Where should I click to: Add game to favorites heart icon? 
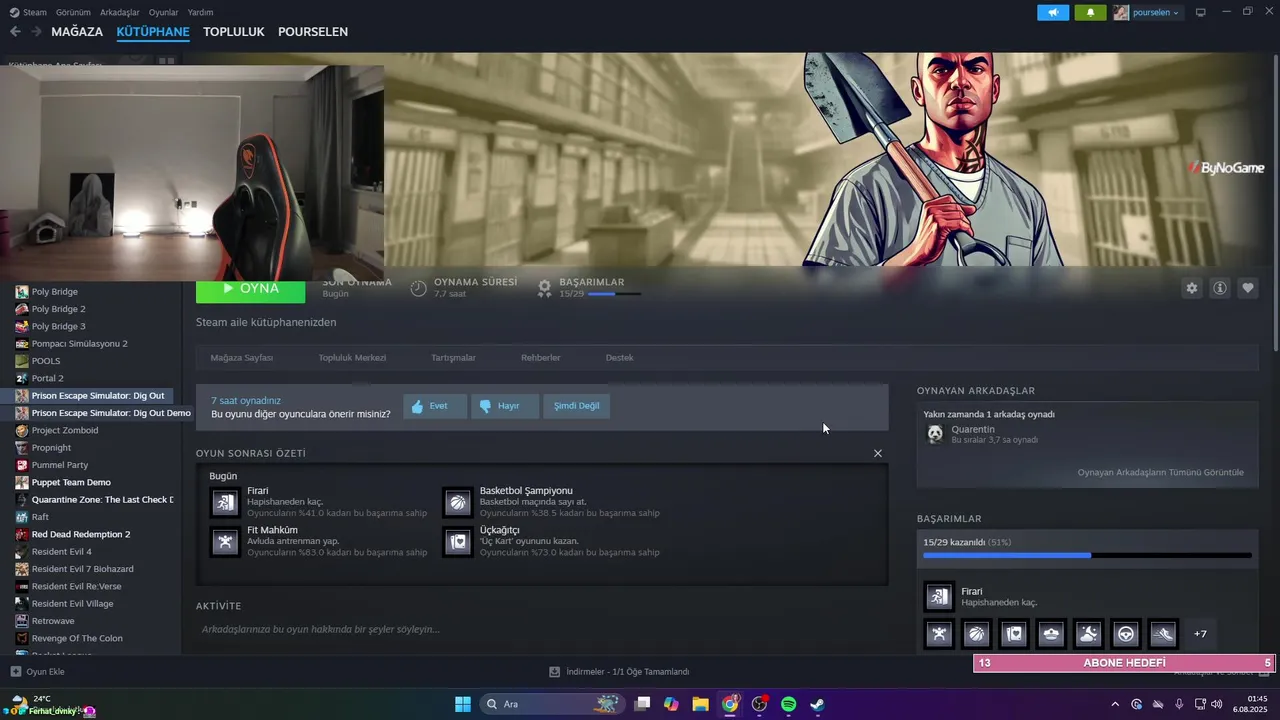tap(1248, 288)
